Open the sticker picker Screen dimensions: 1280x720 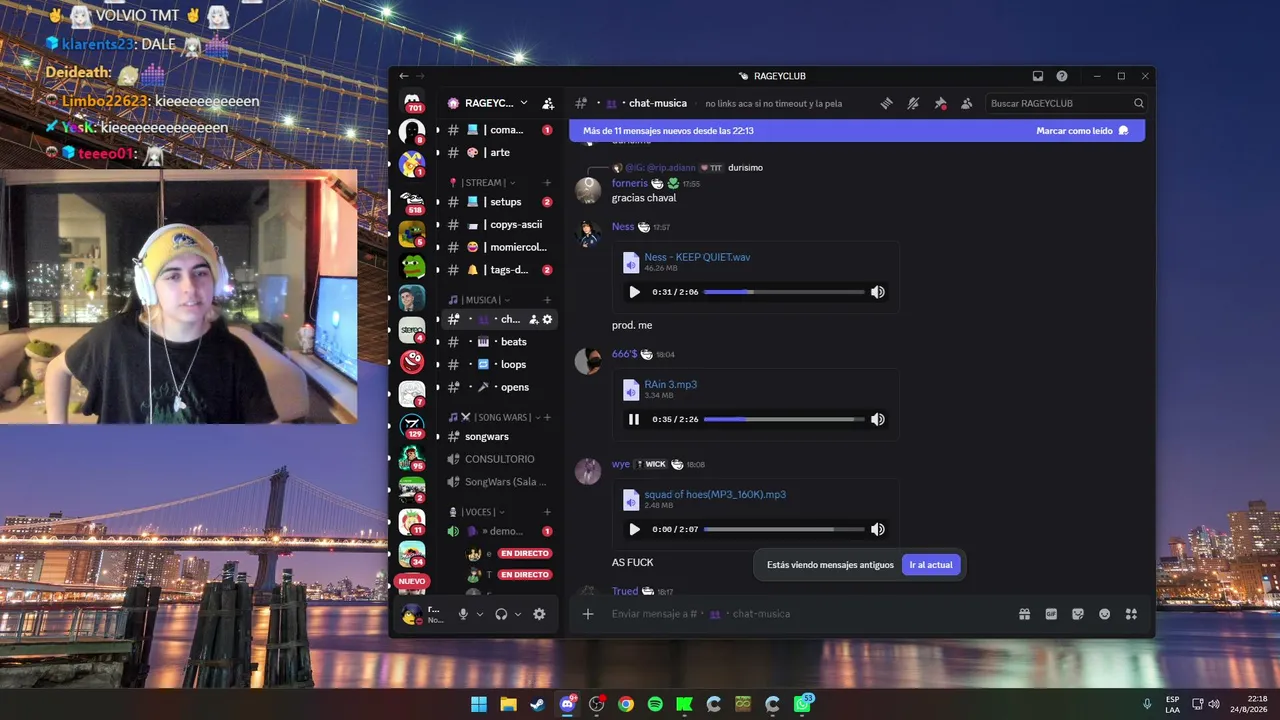[x=1078, y=614]
